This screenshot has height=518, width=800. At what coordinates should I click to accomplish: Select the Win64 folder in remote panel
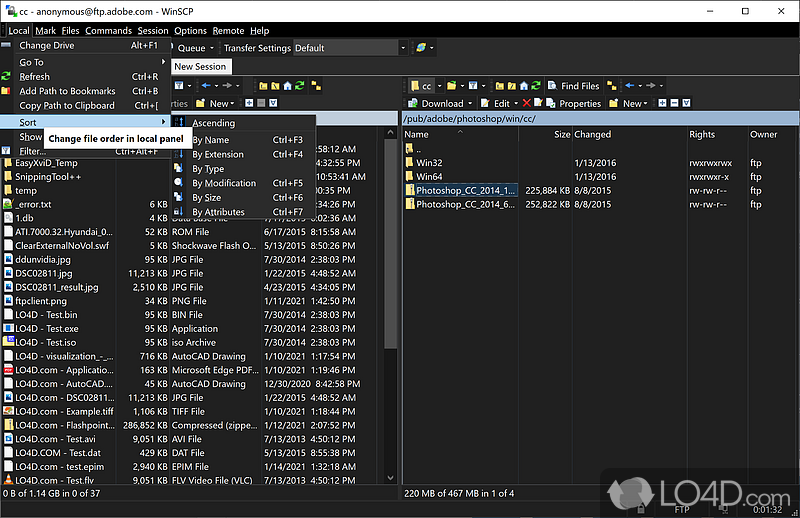pyautogui.click(x=429, y=176)
